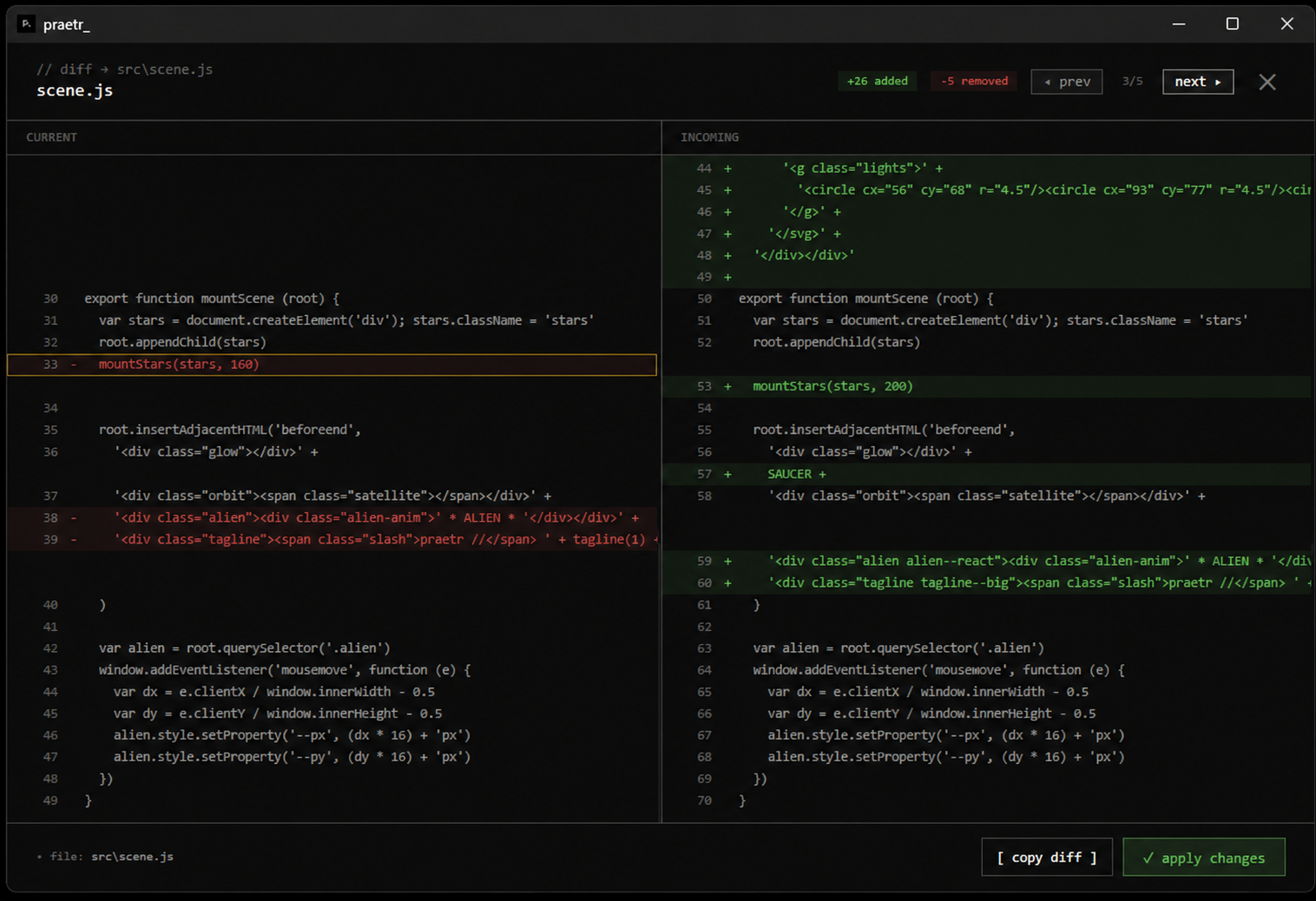This screenshot has width=1316, height=901.
Task: Click the CURRENT pane header
Action: [51, 137]
